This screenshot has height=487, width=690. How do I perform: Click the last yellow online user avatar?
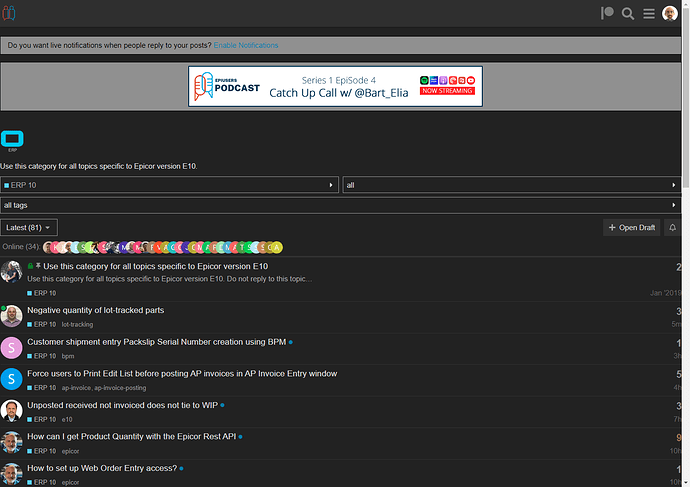[x=276, y=247]
